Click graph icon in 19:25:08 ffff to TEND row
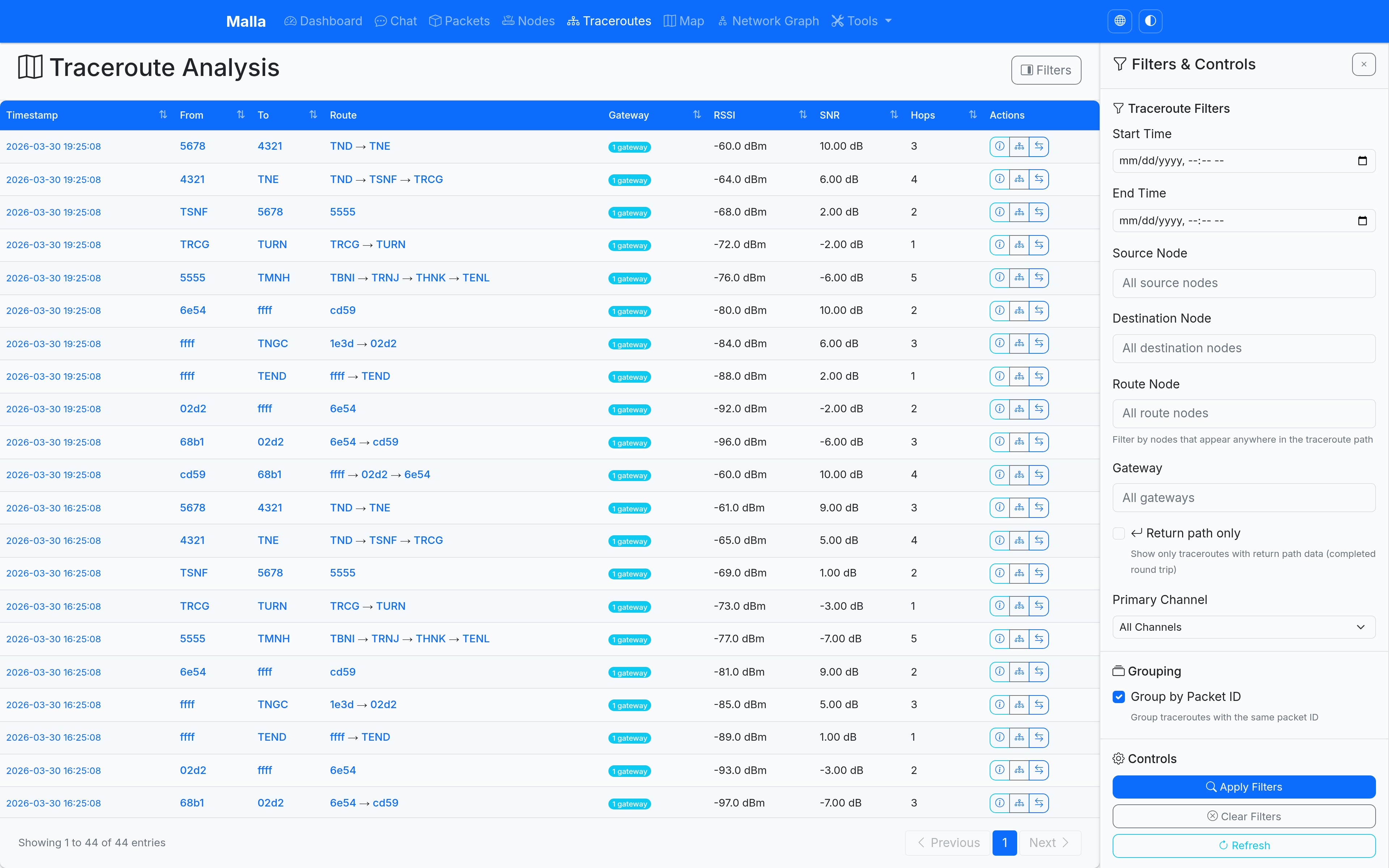 tap(1019, 376)
